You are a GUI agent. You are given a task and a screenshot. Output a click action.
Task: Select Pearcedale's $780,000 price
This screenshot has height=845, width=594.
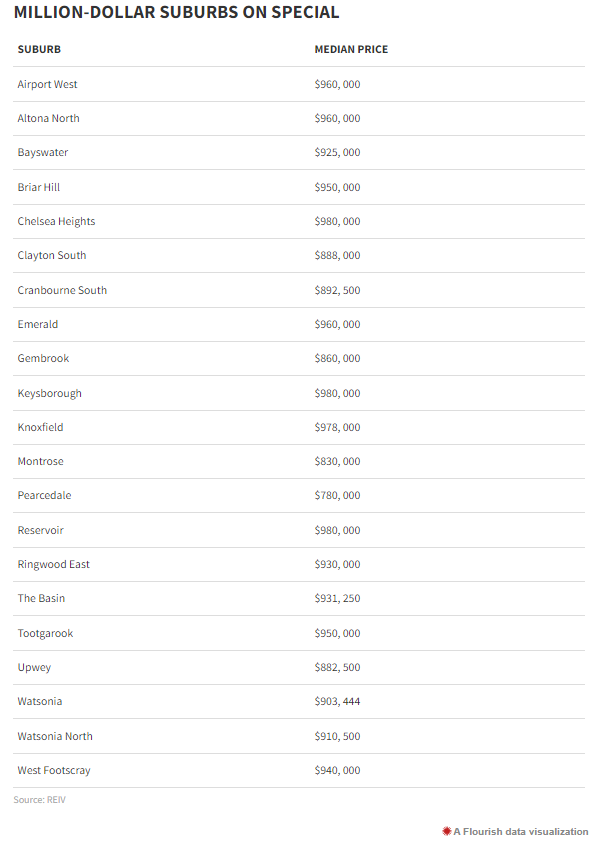point(337,495)
